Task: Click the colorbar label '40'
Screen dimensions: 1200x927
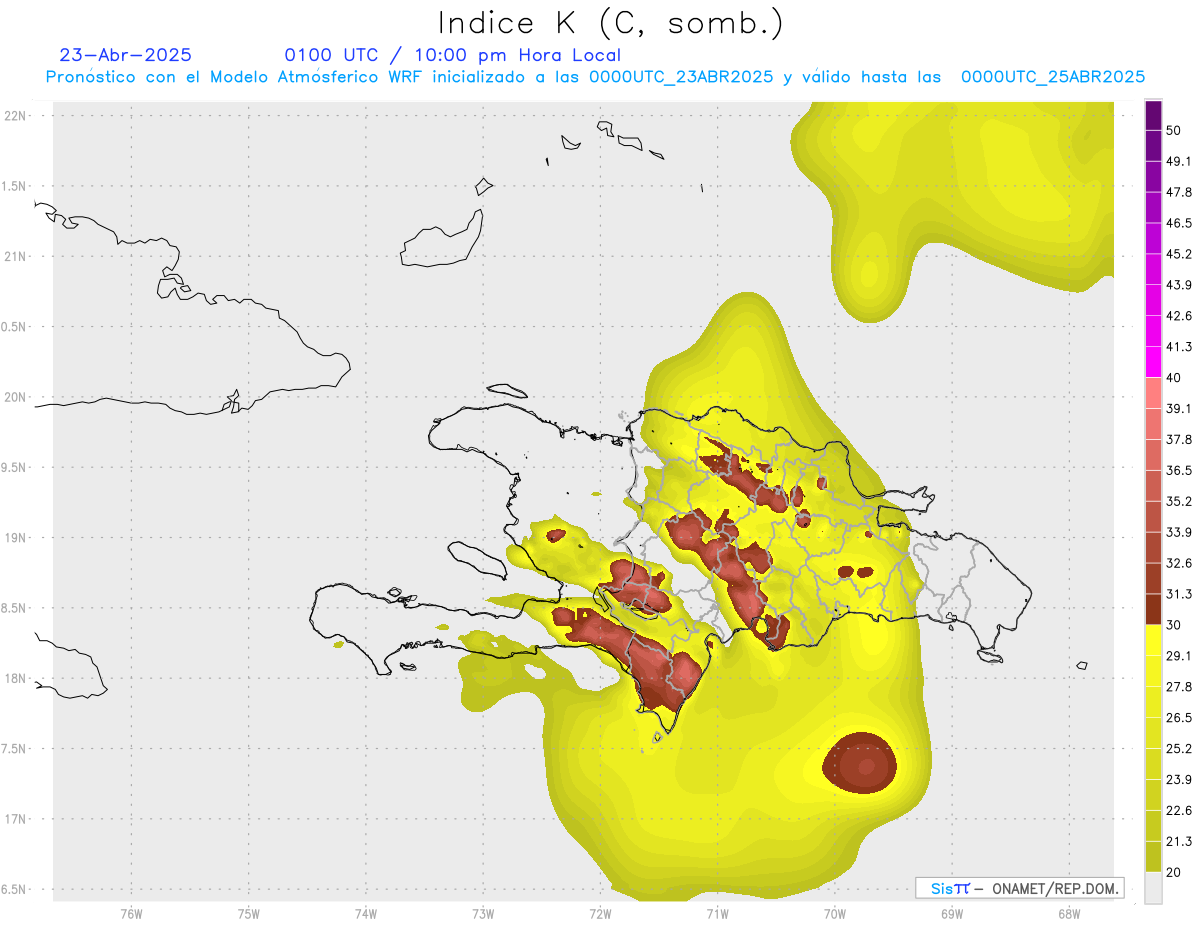Action: click(x=1174, y=378)
